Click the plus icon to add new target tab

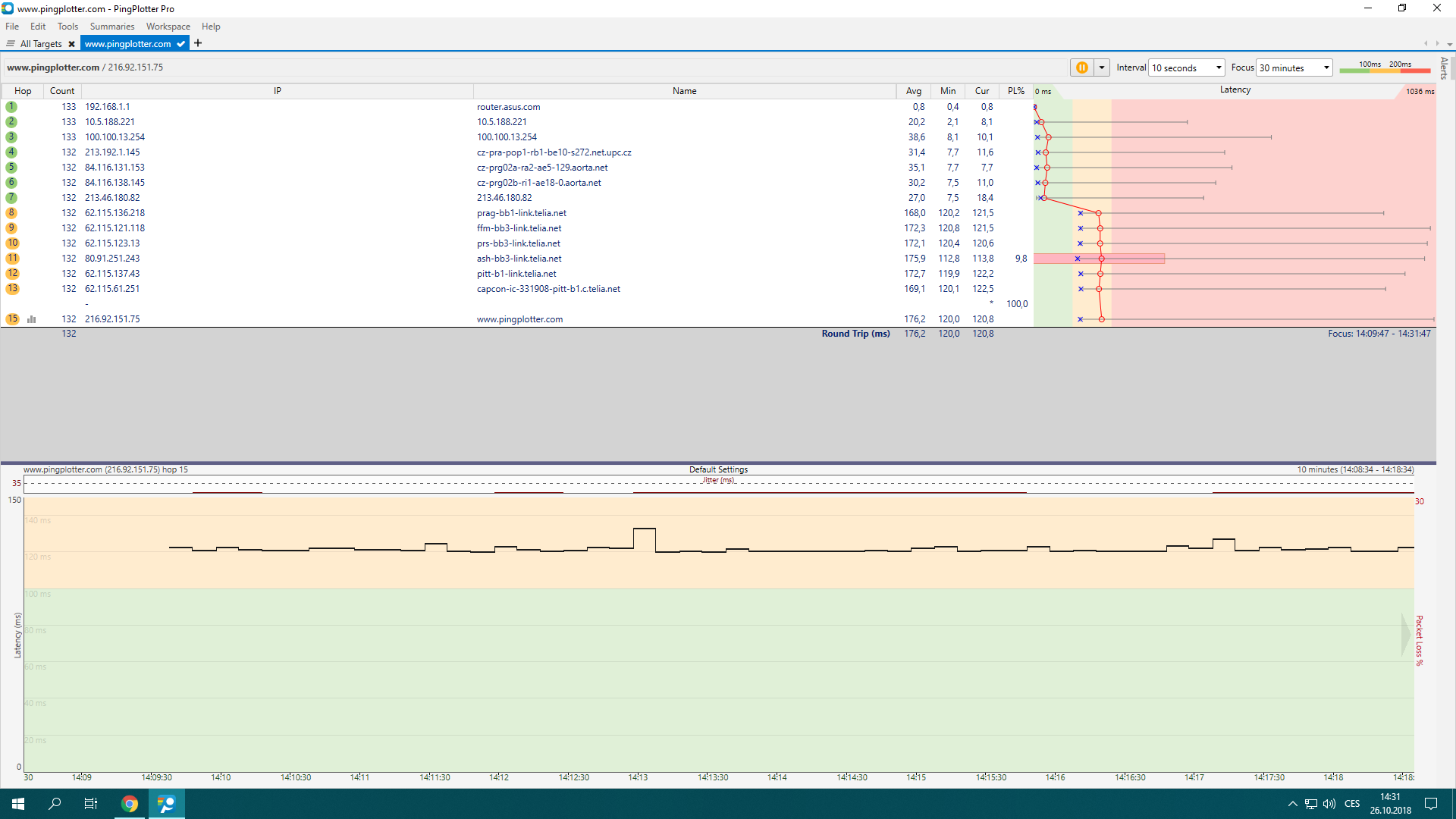[x=198, y=43]
